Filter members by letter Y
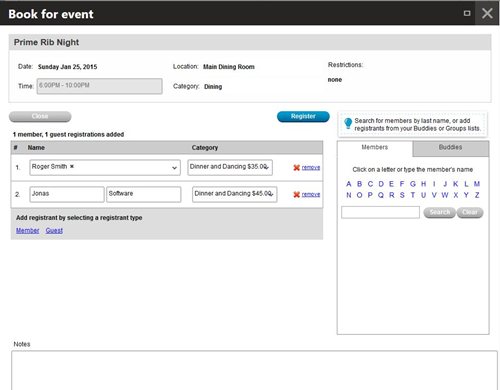The width and height of the screenshot is (500, 390). (x=466, y=195)
